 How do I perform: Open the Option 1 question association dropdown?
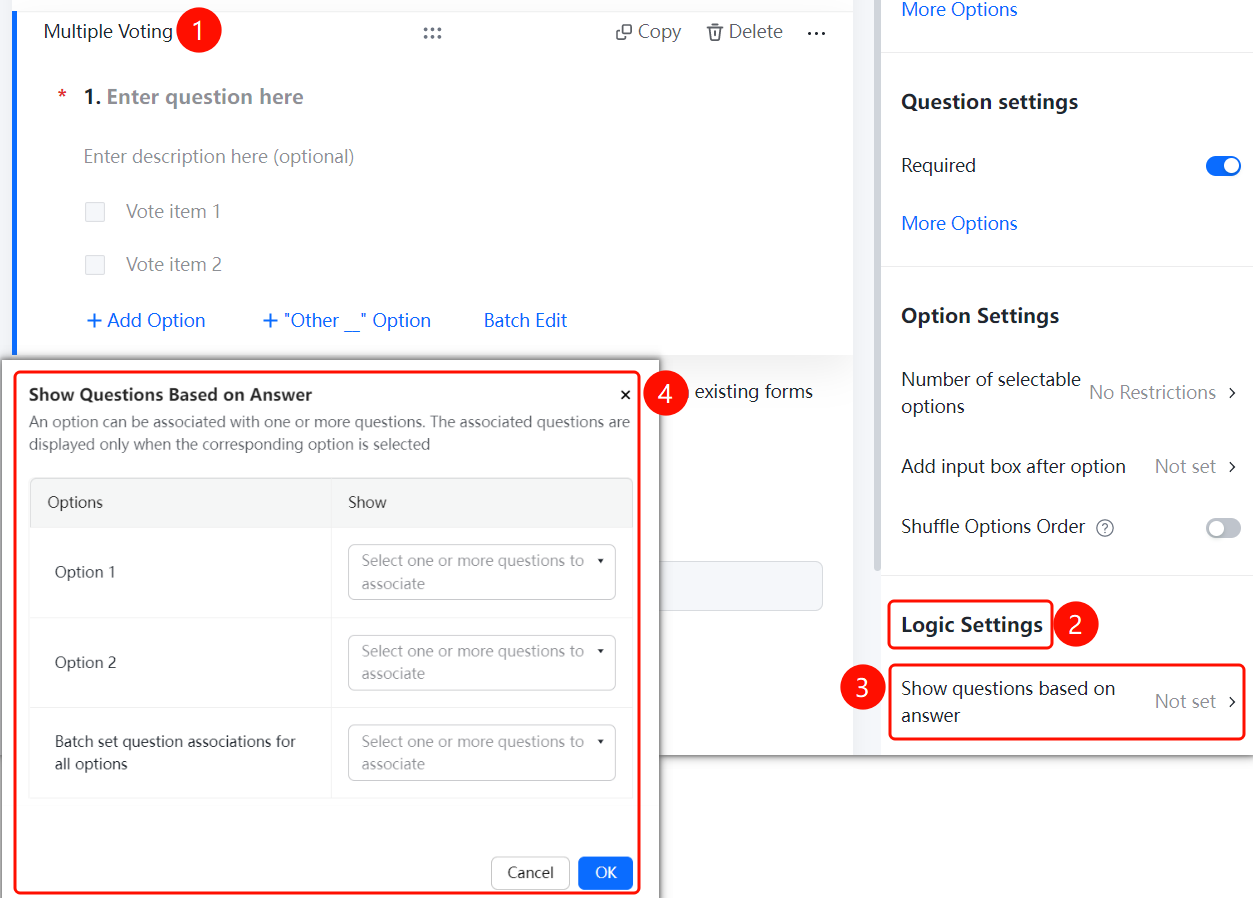[x=482, y=572]
